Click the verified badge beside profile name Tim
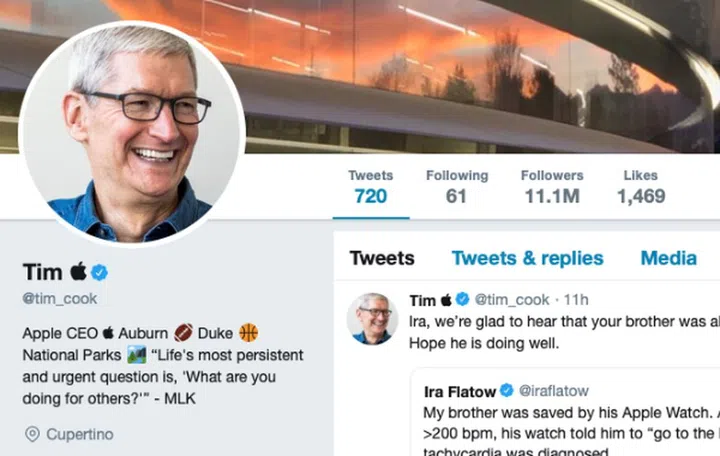 pos(100,272)
